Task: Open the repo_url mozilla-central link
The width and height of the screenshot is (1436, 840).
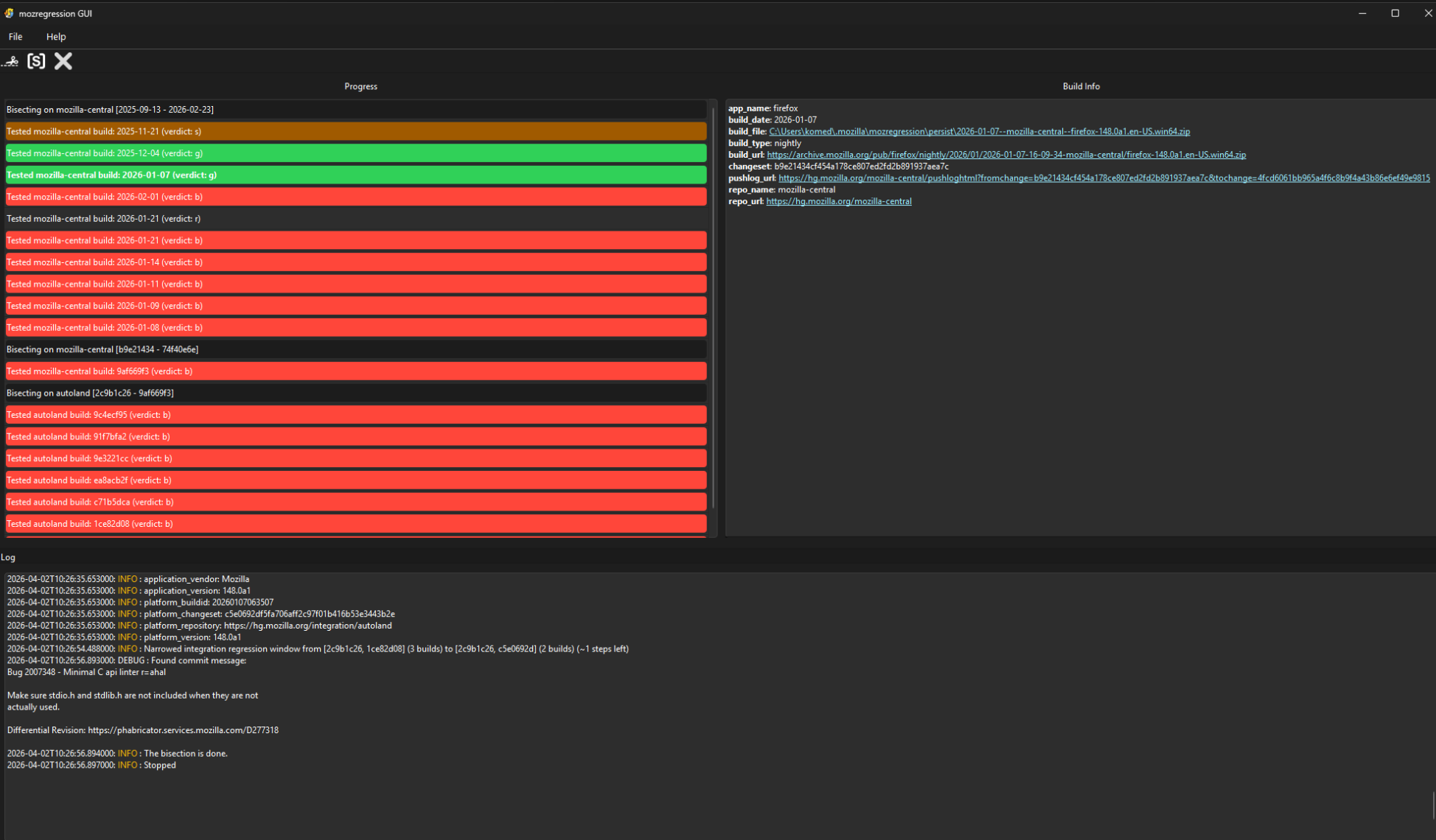Action: click(838, 201)
